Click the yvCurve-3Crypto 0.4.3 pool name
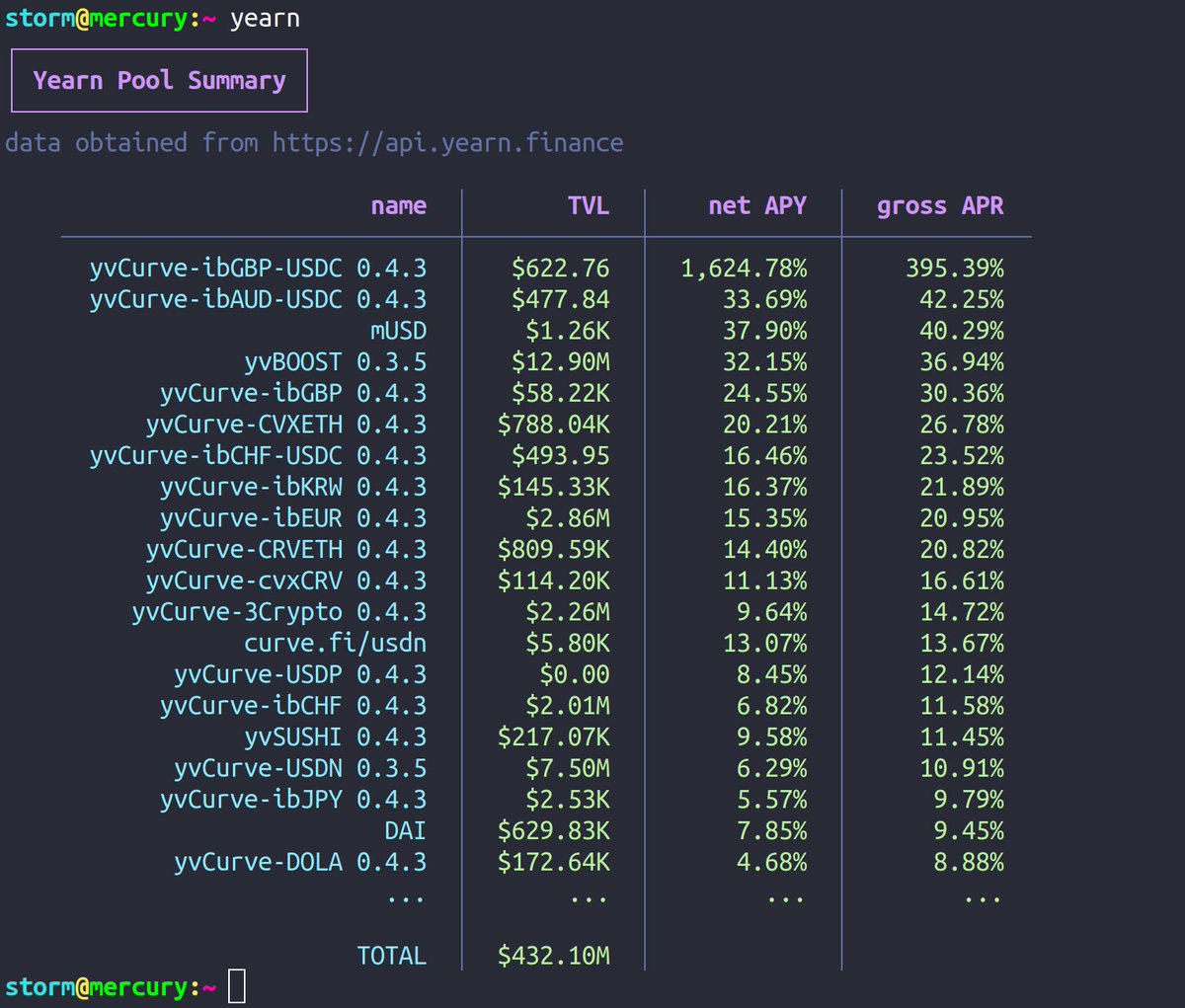 [279, 612]
